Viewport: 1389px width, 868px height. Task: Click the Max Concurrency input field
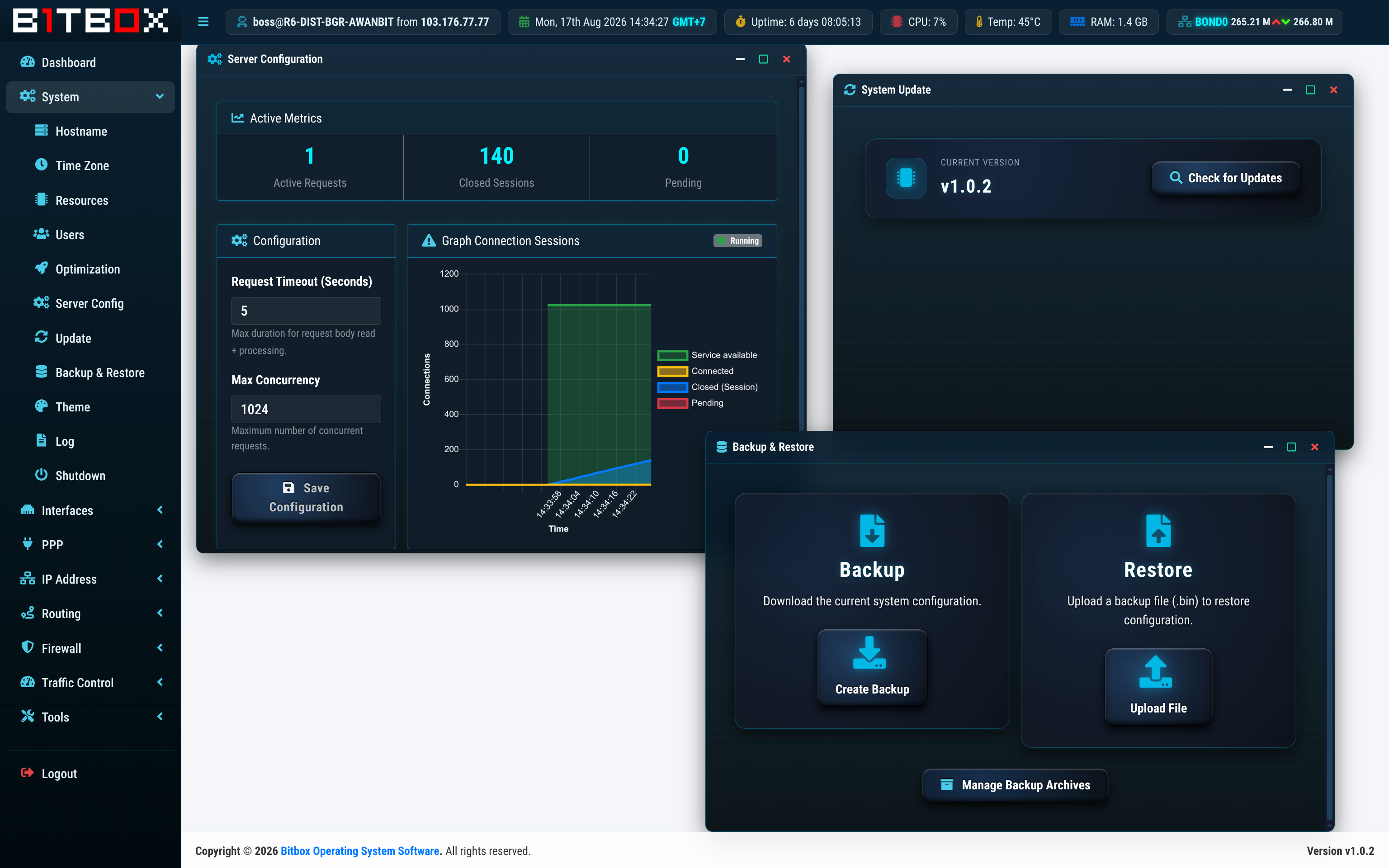point(306,409)
